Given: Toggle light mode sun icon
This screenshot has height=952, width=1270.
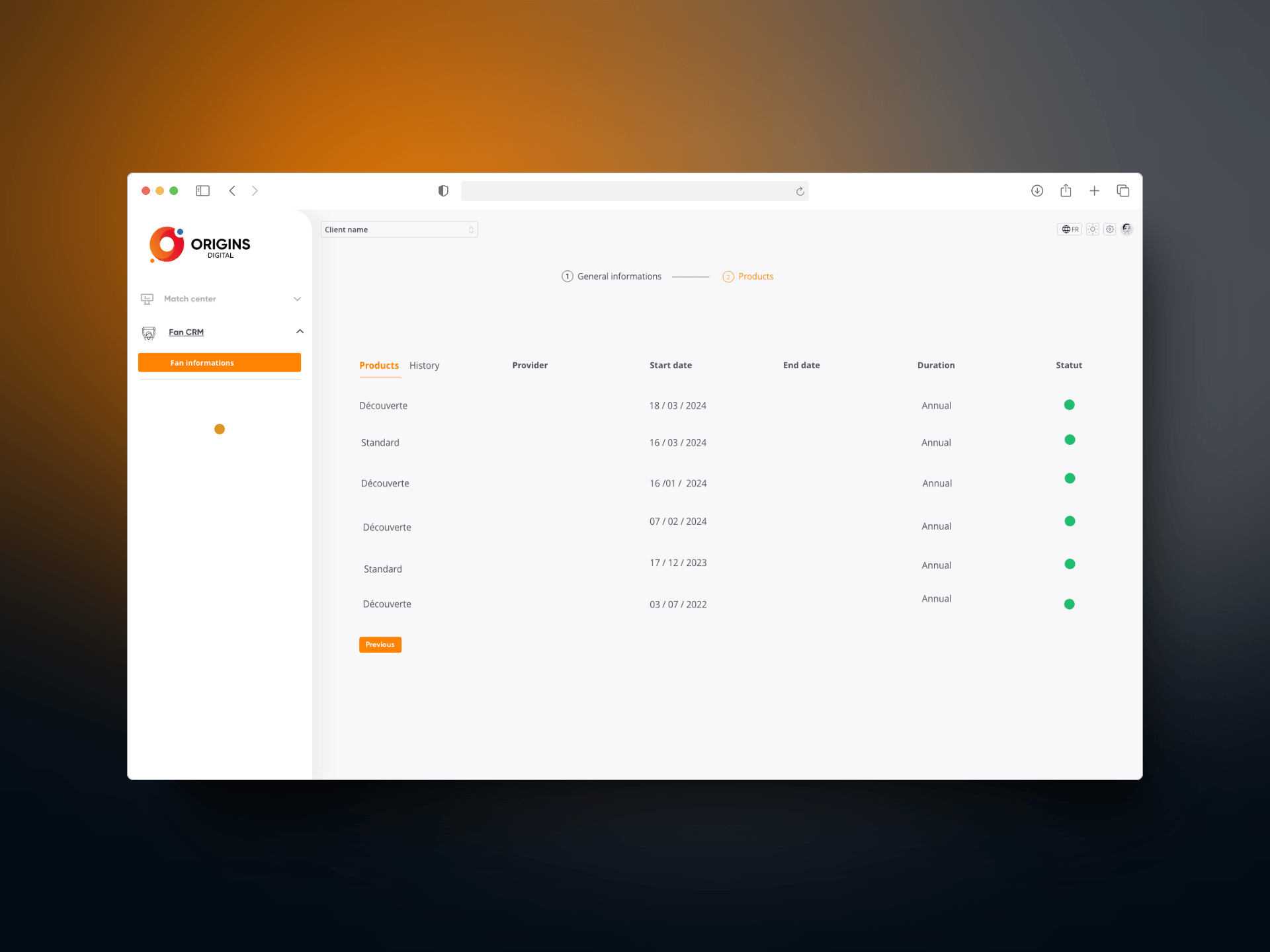Looking at the screenshot, I should click(1093, 229).
